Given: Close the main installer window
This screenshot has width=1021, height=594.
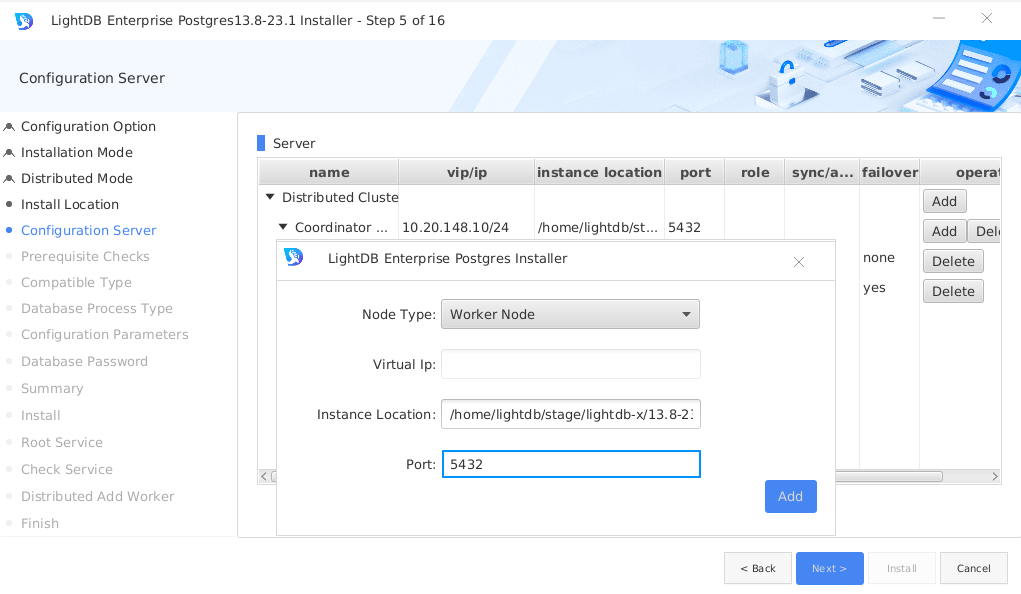Looking at the screenshot, I should [x=987, y=18].
